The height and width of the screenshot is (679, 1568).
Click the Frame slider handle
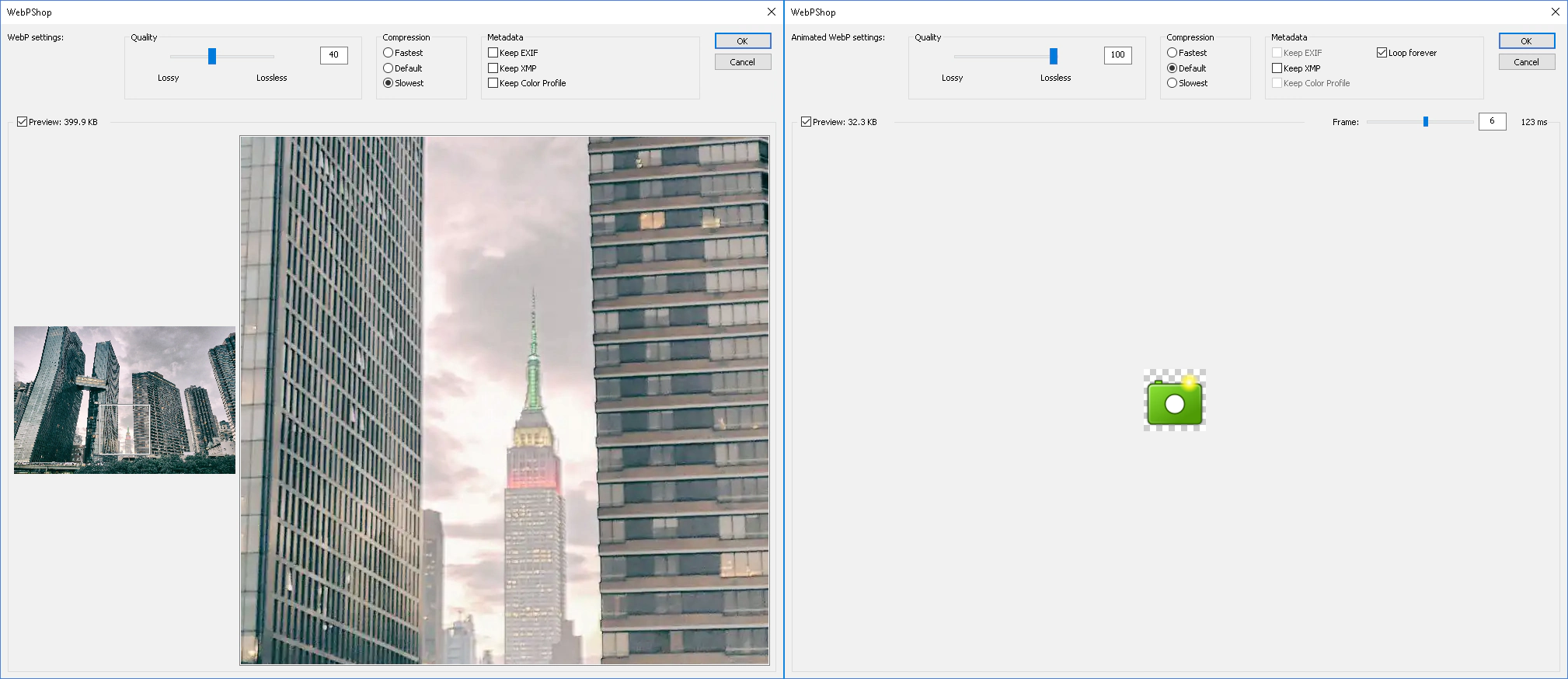pyautogui.click(x=1426, y=122)
